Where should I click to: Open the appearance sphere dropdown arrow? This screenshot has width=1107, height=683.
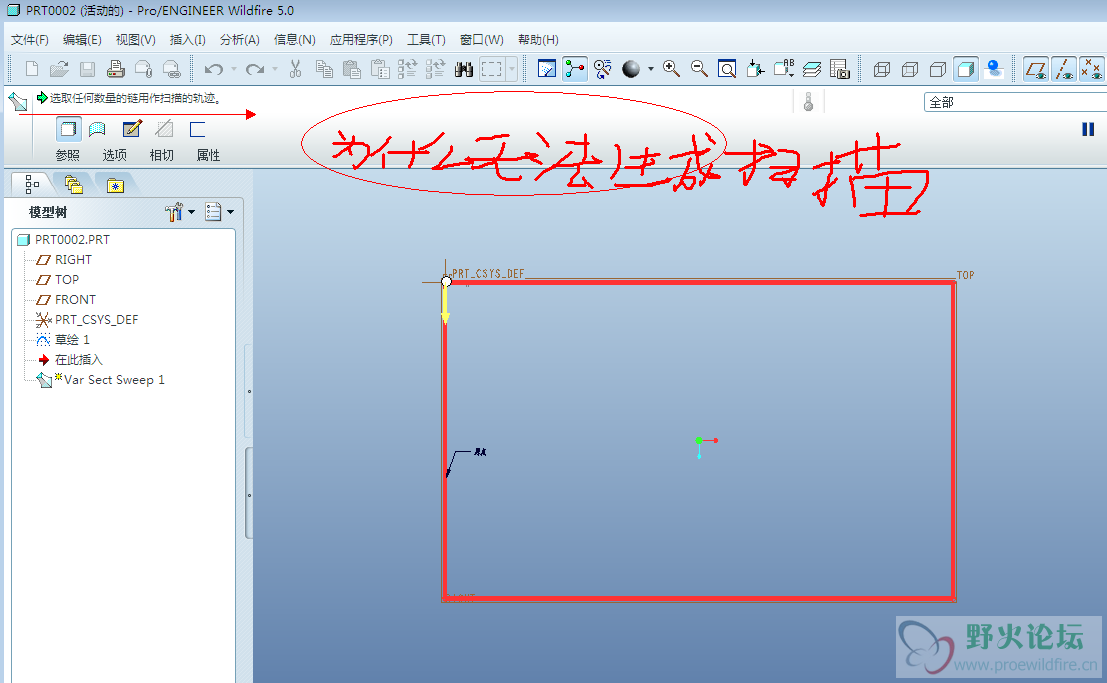pos(650,69)
